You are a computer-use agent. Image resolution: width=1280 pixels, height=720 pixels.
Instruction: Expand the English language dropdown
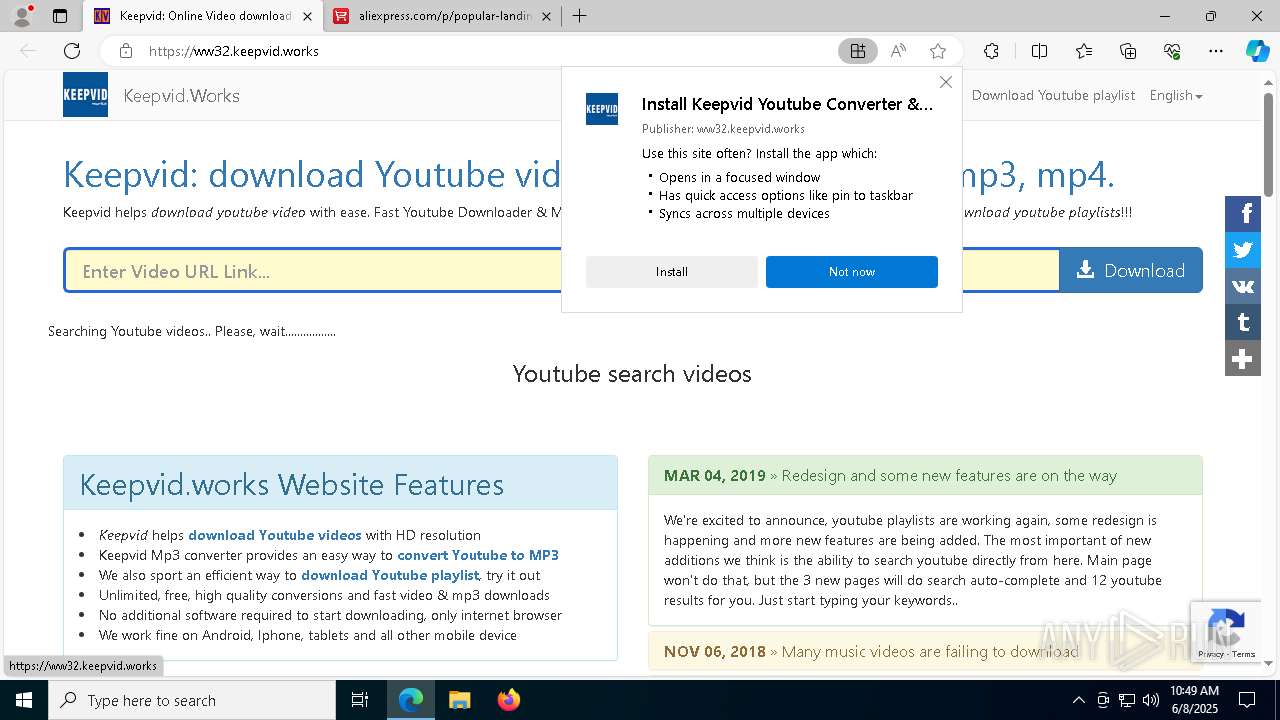(x=1176, y=95)
